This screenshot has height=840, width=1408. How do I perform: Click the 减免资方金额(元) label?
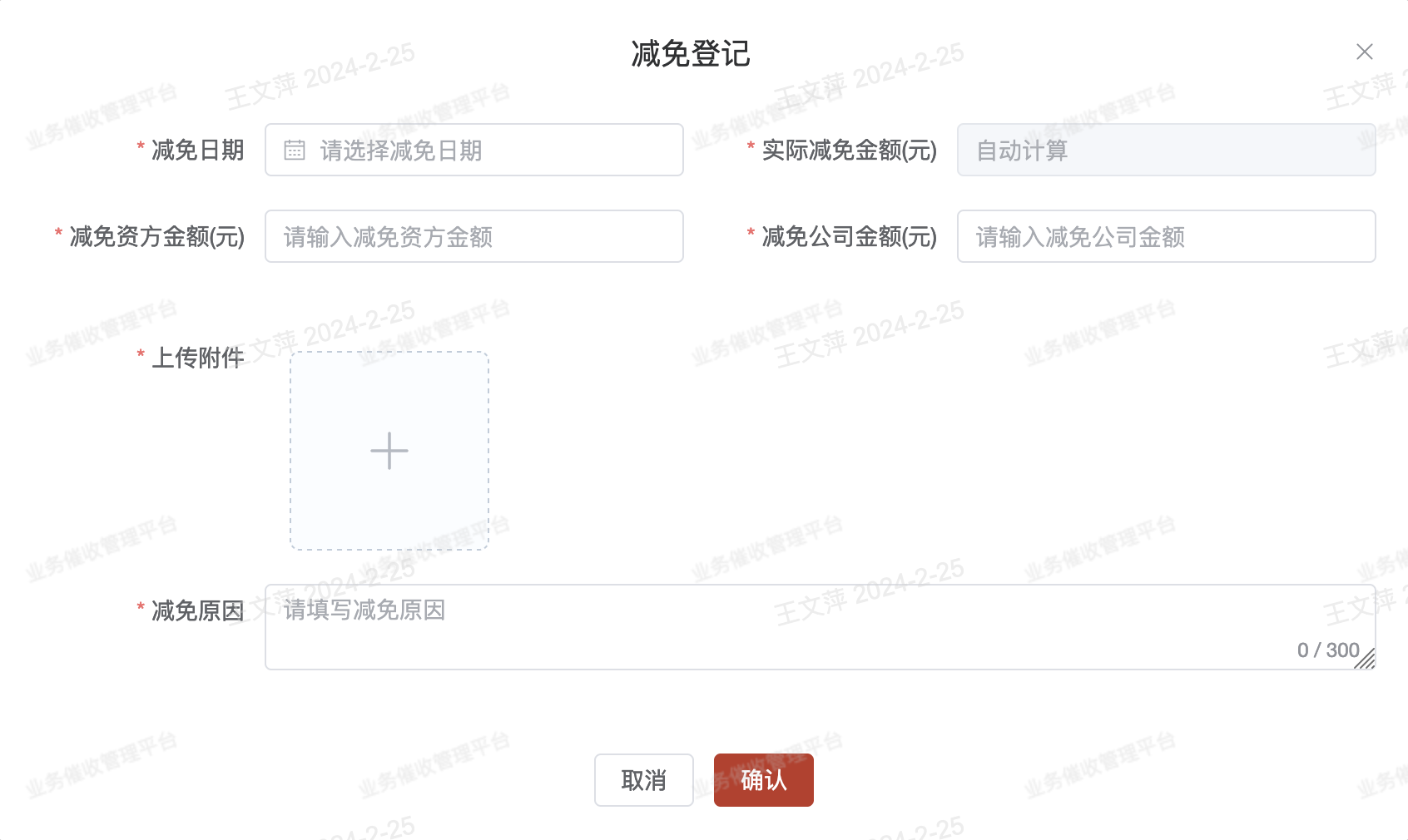tap(157, 236)
